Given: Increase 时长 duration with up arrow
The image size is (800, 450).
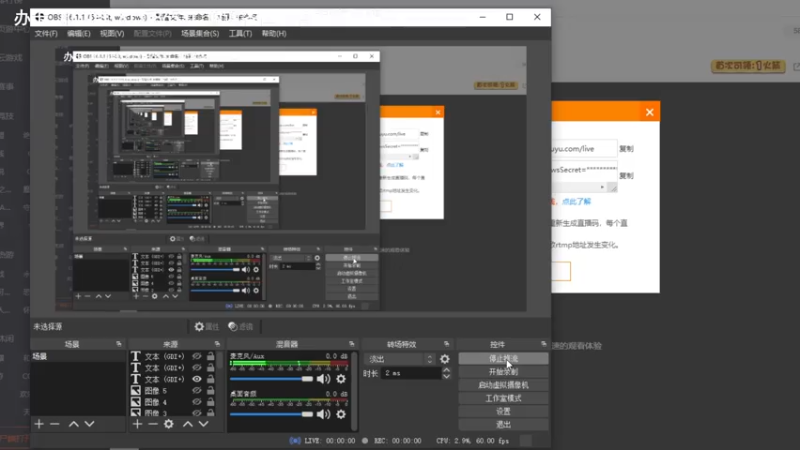Looking at the screenshot, I should point(446,370).
